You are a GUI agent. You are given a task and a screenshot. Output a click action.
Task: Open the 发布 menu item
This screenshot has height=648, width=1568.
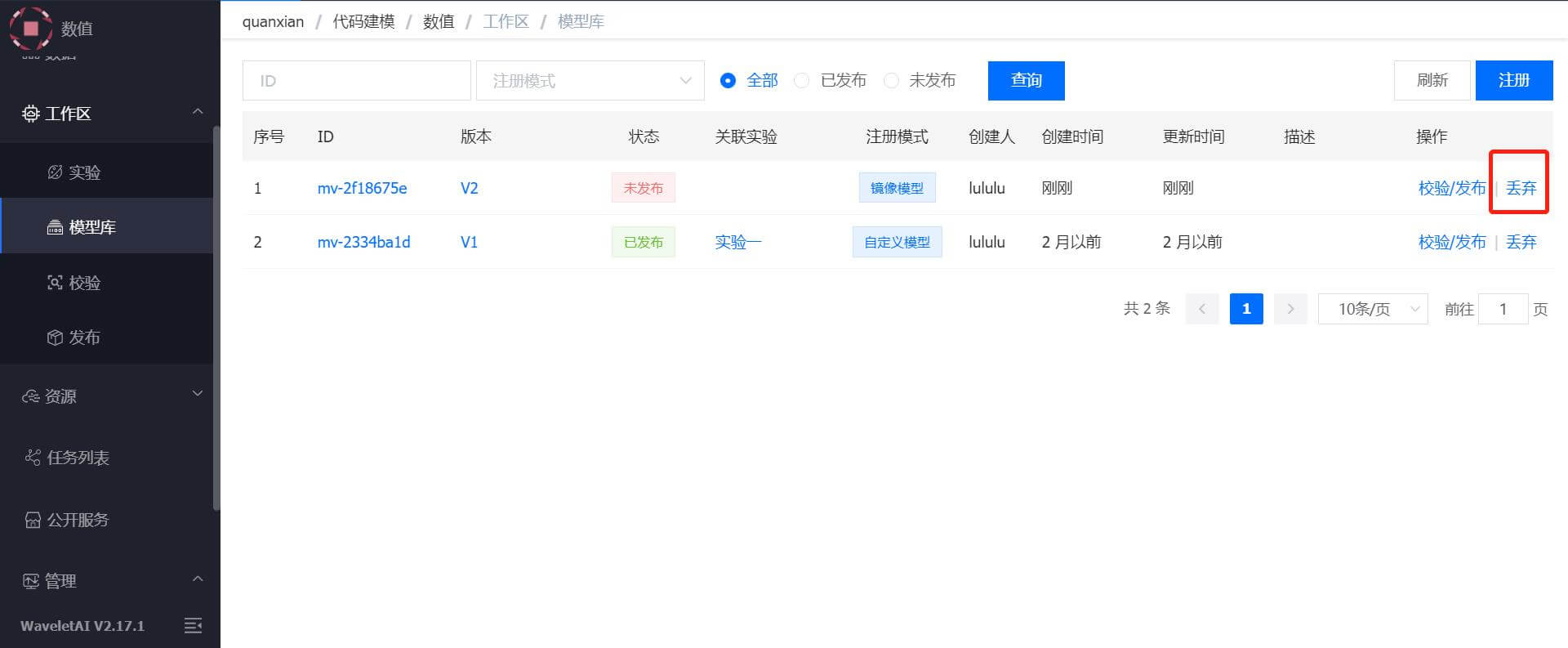click(106, 337)
